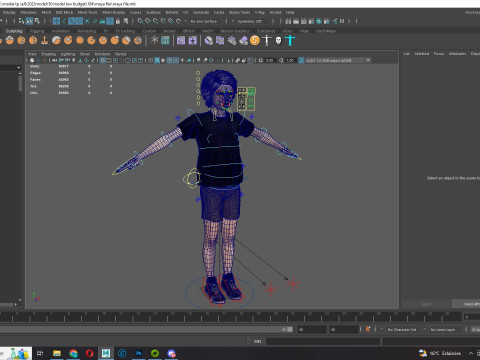The height and width of the screenshot is (360, 480).
Task: Click the white T-pose figure shelf icon
Action: [267, 41]
